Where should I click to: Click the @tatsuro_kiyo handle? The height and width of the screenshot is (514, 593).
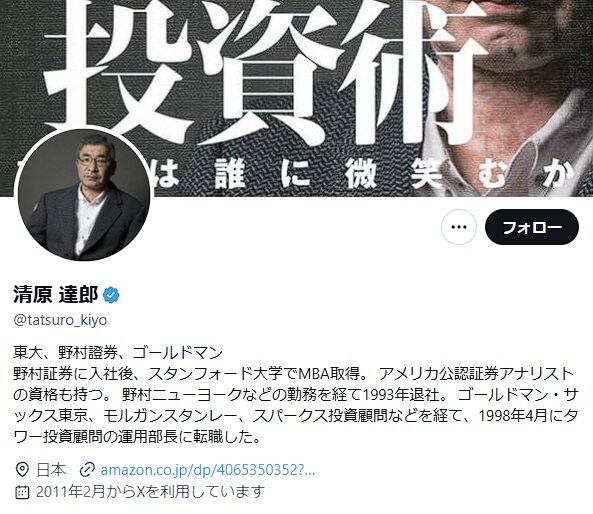(61, 320)
